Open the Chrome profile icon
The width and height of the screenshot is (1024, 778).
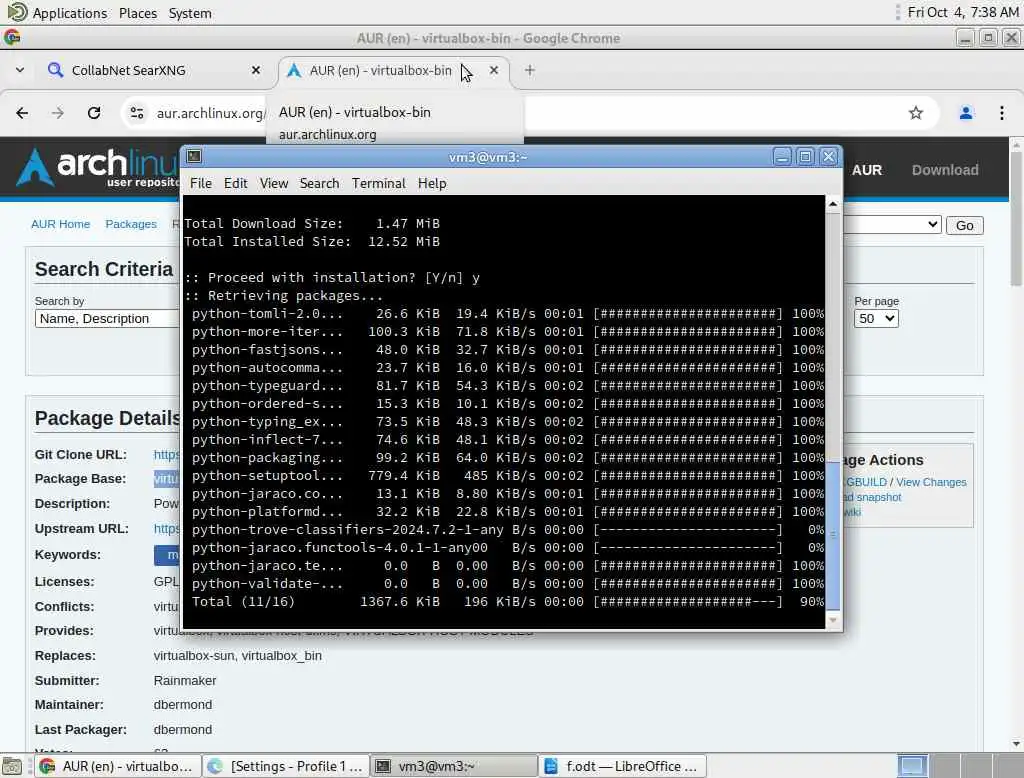pyautogui.click(x=965, y=113)
